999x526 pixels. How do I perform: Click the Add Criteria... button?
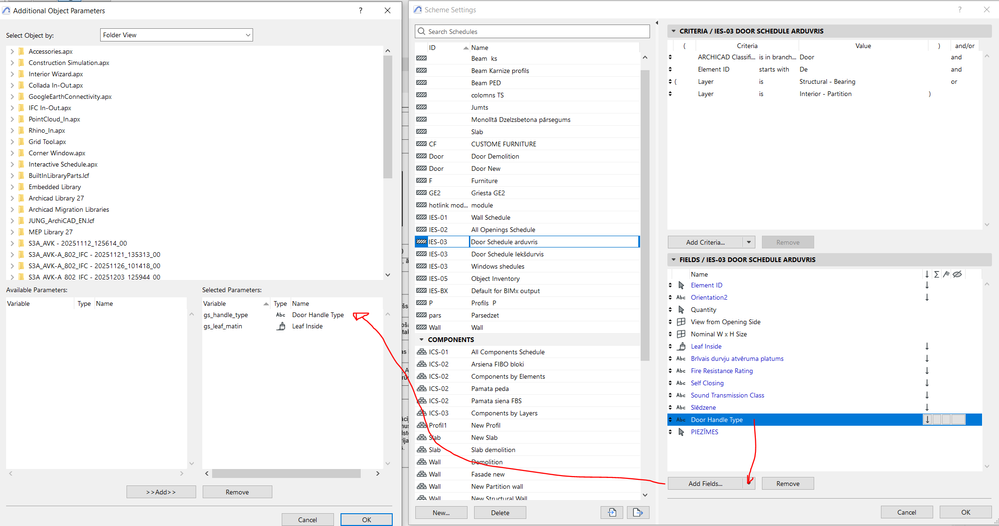705,242
